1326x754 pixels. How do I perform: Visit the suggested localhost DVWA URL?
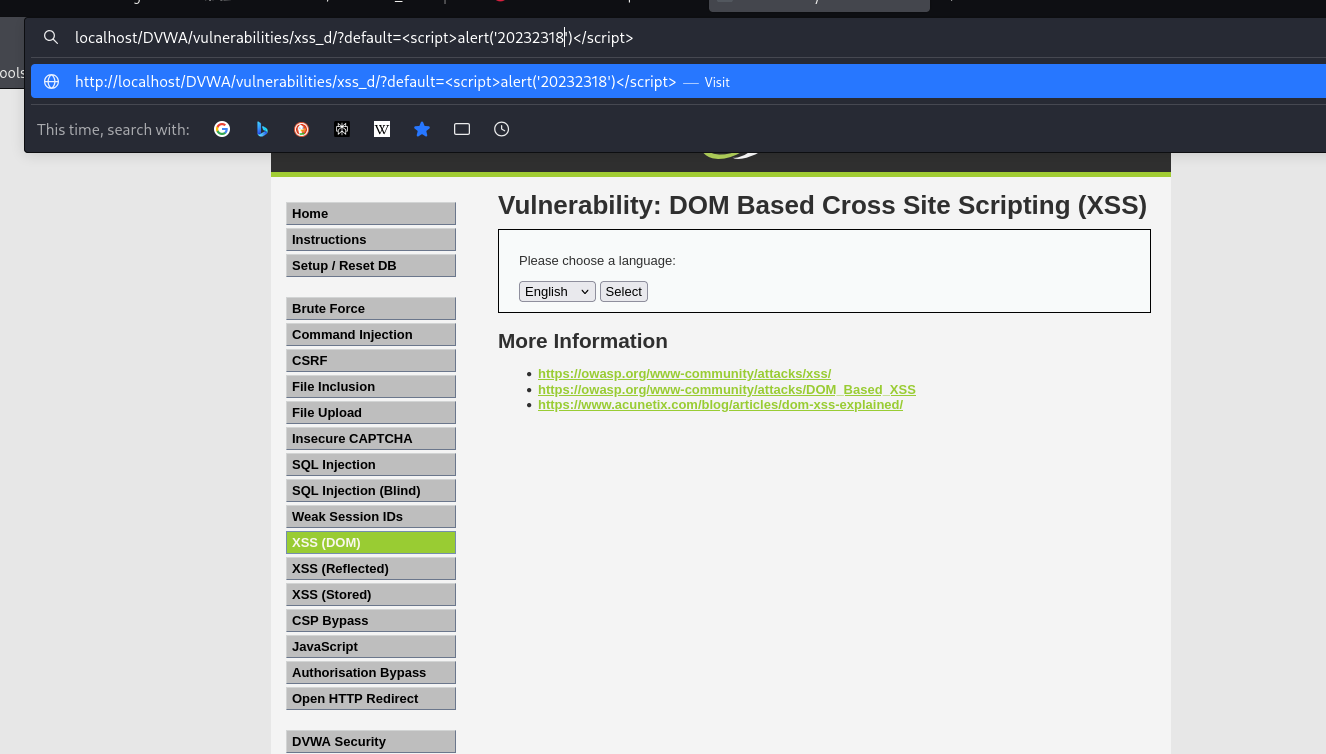point(678,82)
